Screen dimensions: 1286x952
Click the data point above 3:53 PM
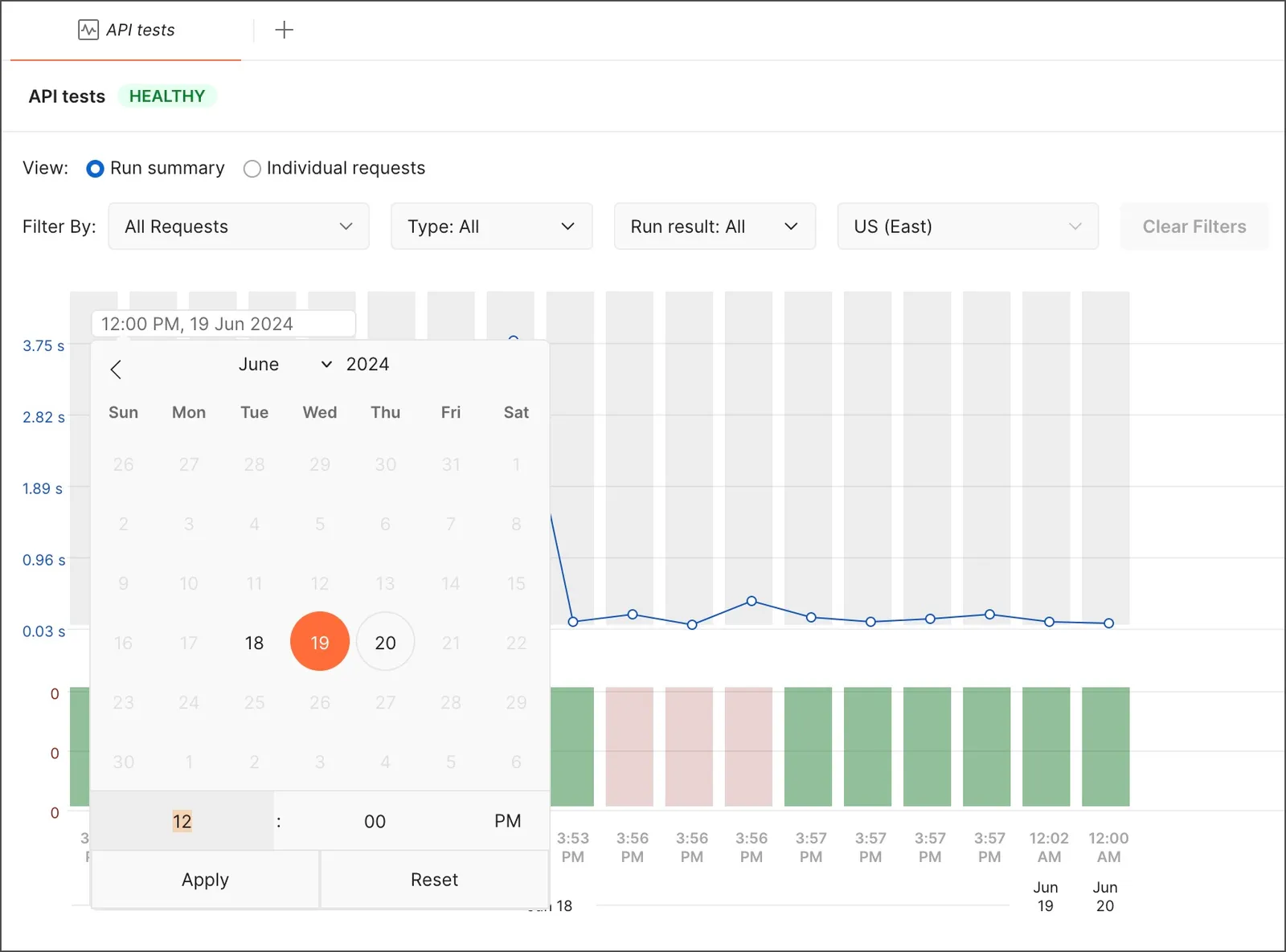[x=573, y=622]
